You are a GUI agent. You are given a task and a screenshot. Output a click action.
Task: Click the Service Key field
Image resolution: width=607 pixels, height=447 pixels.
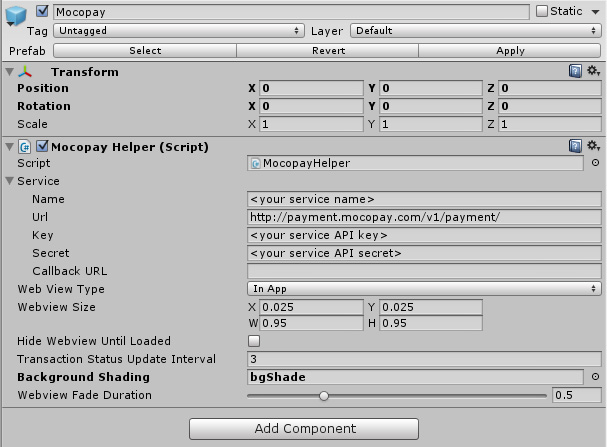pos(424,235)
